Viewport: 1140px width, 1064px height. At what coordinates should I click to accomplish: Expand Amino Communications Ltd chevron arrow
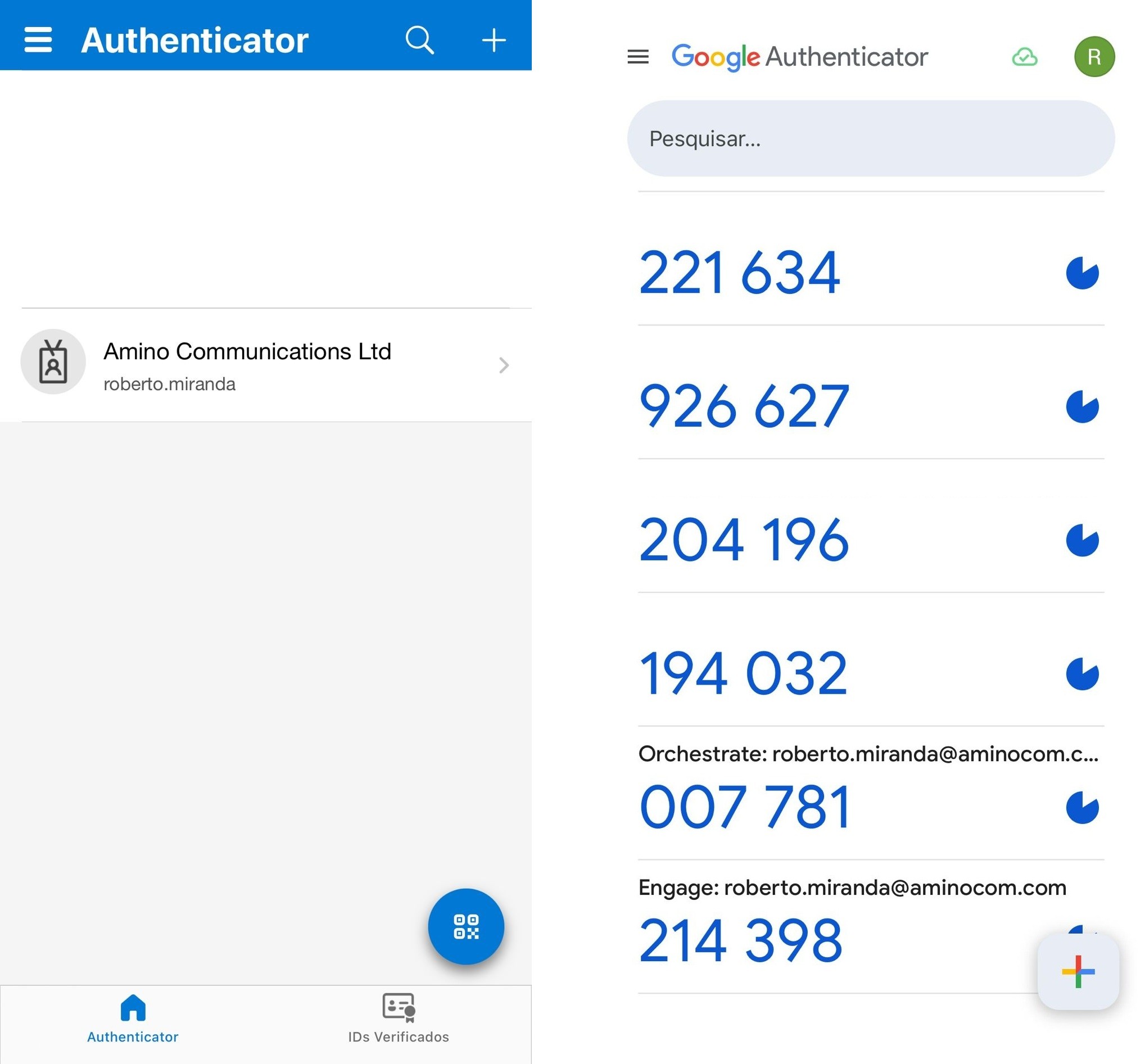click(x=504, y=365)
